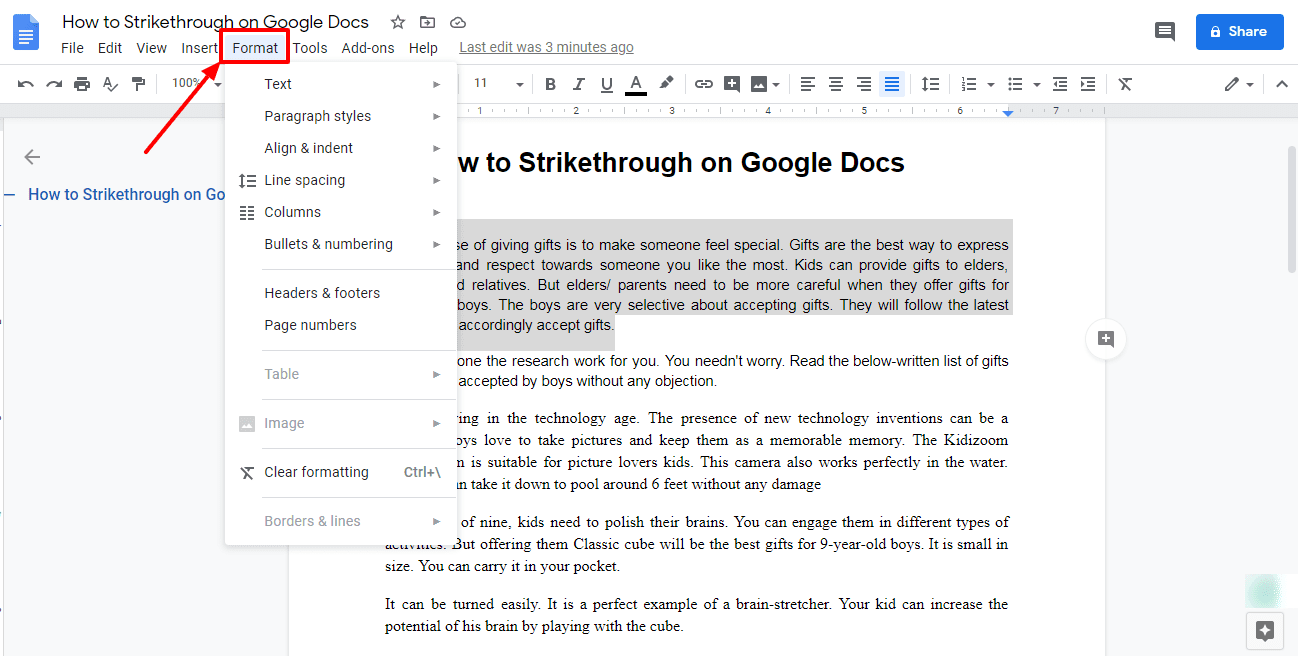Screen dimensions: 1298x656
Task: Apply a bulleted list
Action: (x=1015, y=84)
